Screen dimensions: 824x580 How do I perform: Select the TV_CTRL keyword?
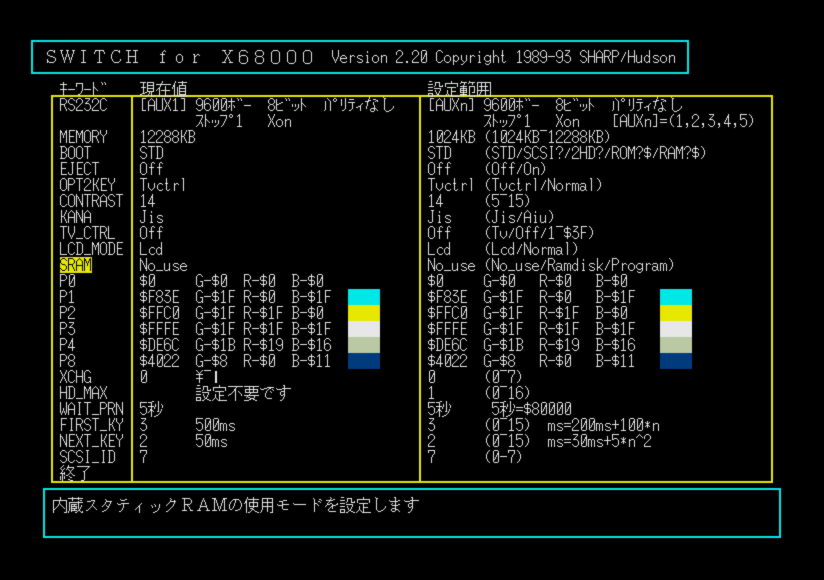tap(87, 233)
